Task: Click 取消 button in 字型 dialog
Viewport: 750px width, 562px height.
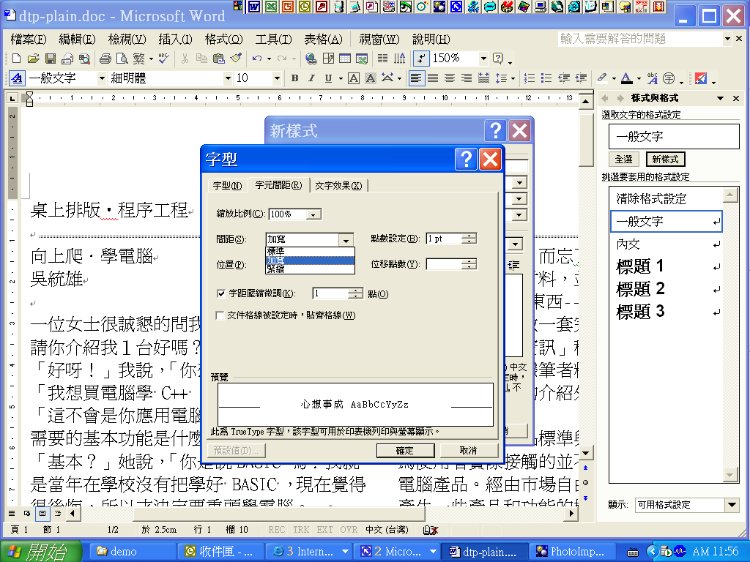Action: pos(467,450)
